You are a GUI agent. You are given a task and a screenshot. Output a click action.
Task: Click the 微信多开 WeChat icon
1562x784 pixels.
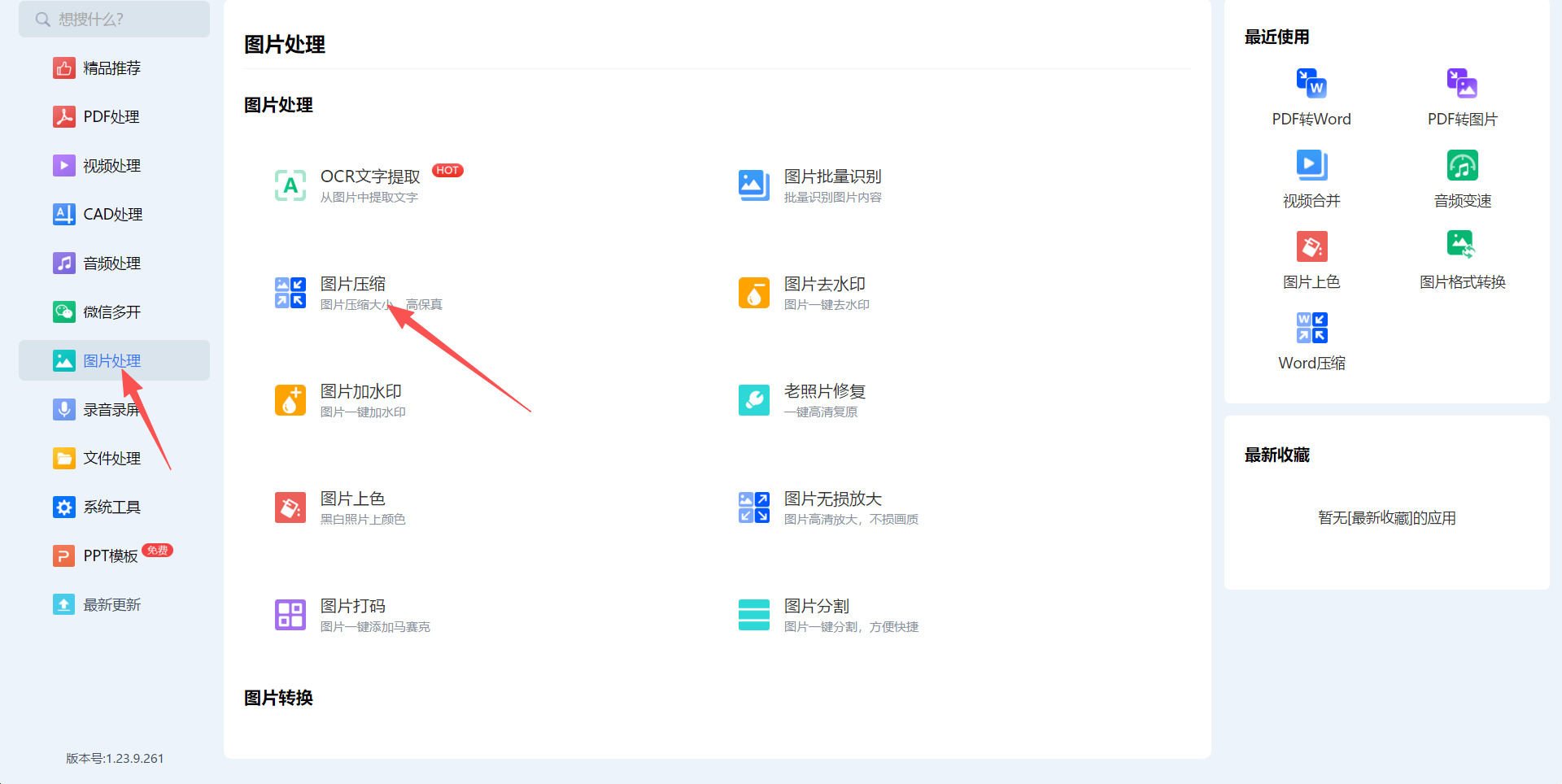64,312
